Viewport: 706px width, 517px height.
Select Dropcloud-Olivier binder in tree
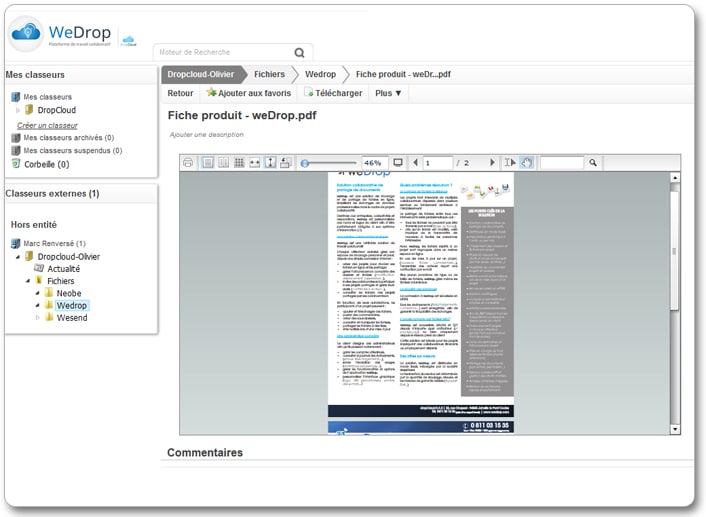click(68, 257)
